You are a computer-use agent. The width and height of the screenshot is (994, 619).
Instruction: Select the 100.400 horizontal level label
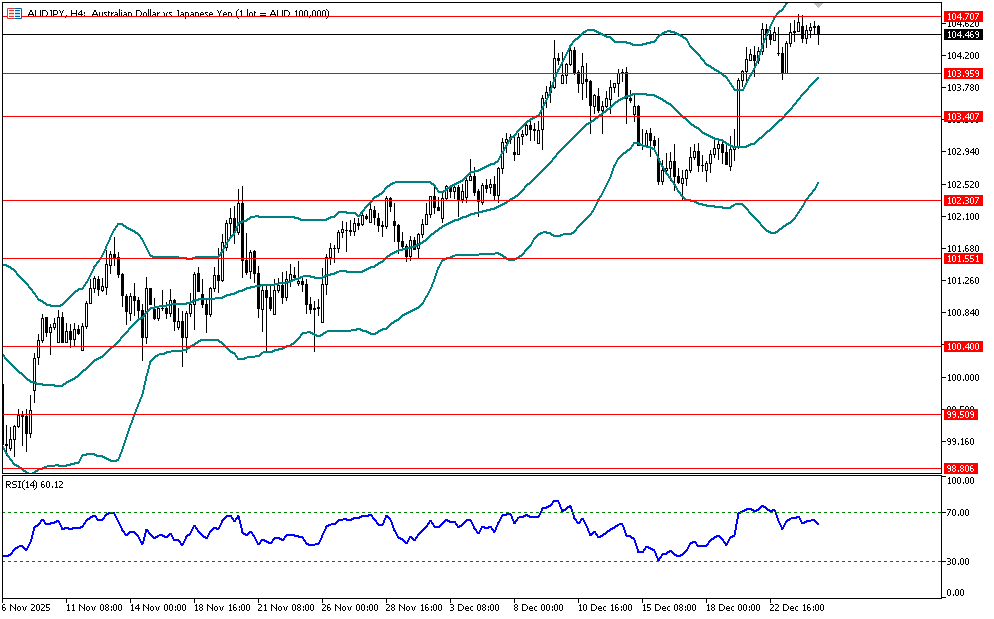pos(961,347)
